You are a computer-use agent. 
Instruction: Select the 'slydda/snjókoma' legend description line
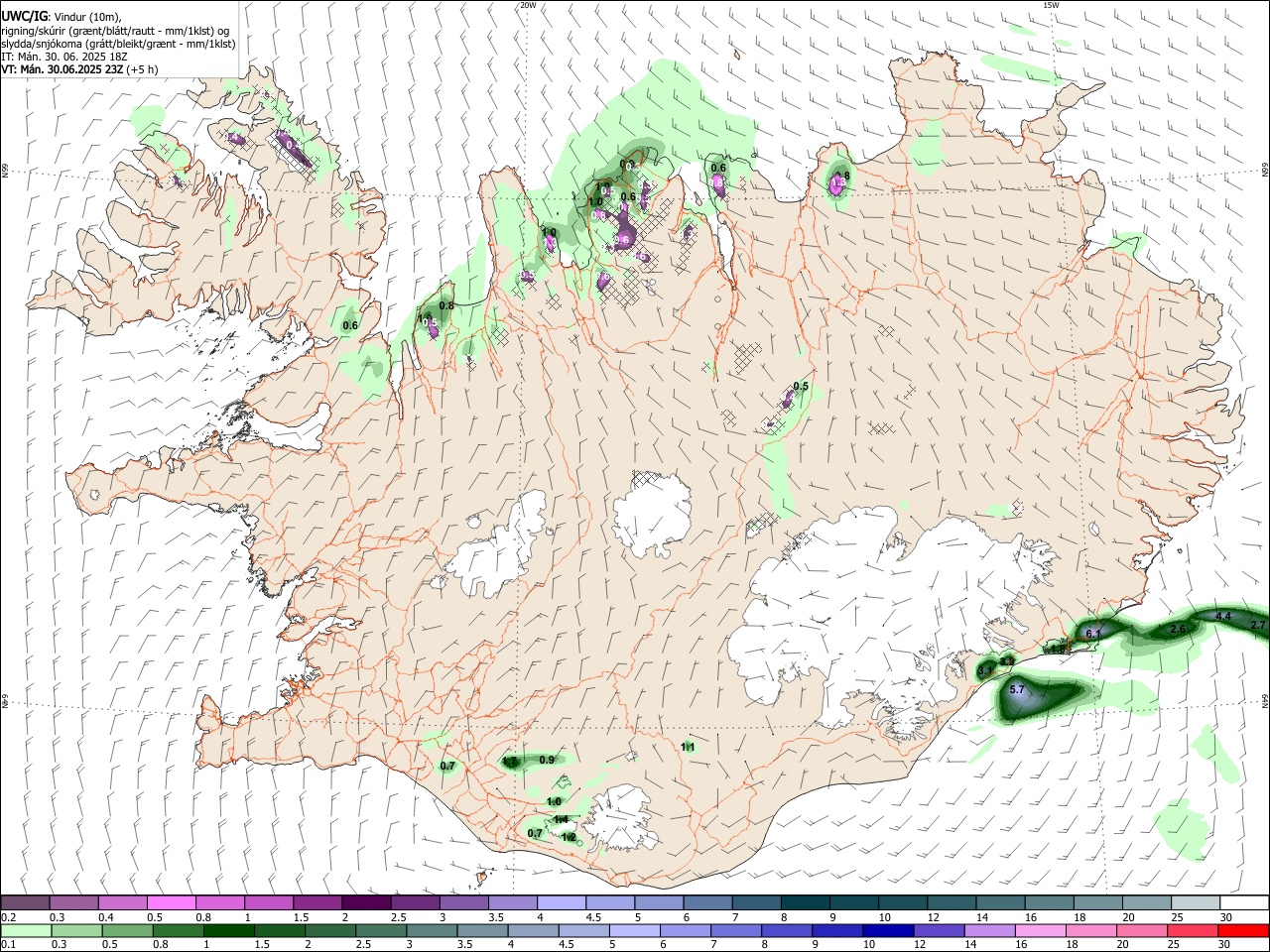point(118,44)
